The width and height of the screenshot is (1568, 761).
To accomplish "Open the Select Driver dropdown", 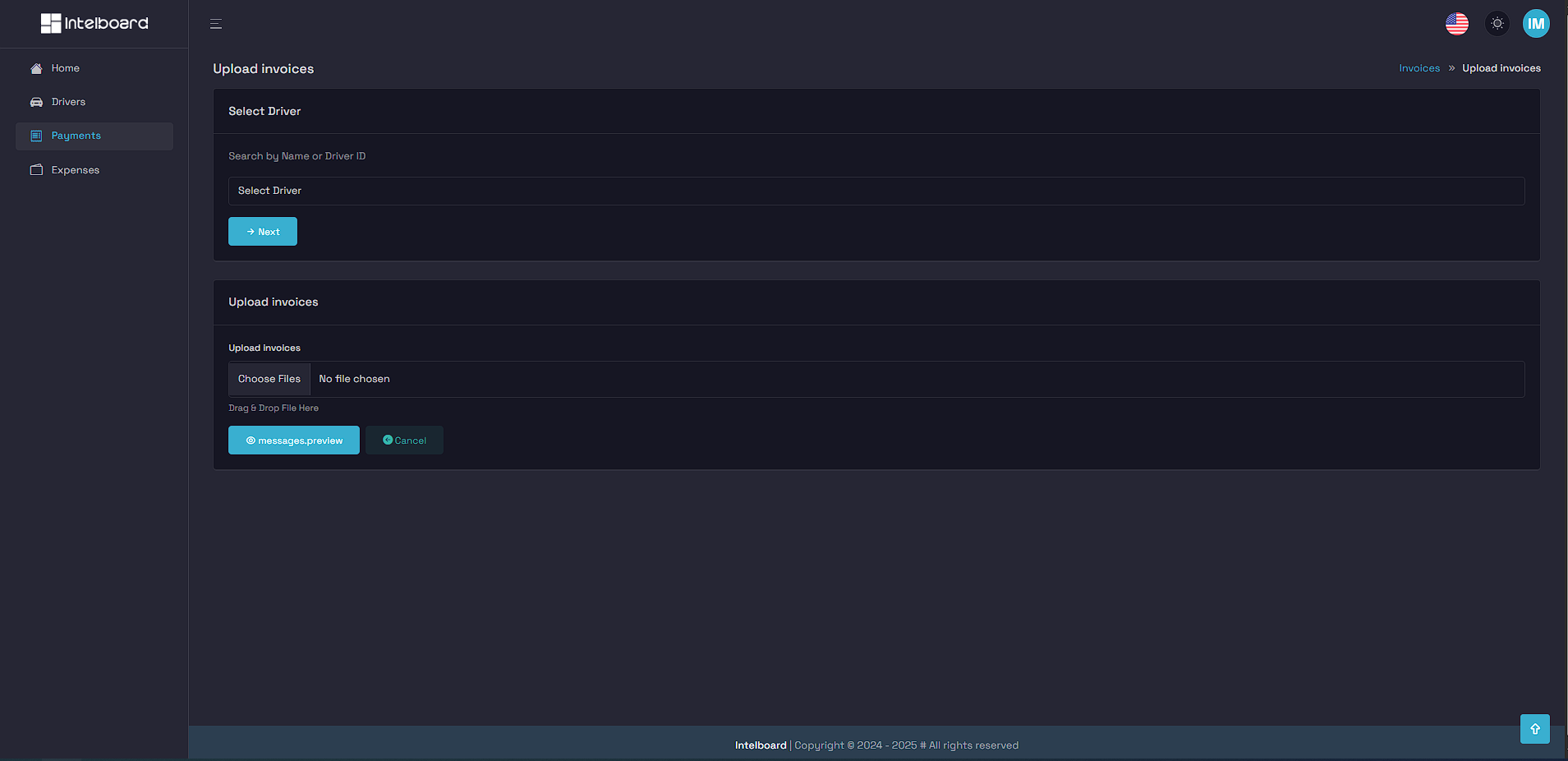I will [x=876, y=191].
